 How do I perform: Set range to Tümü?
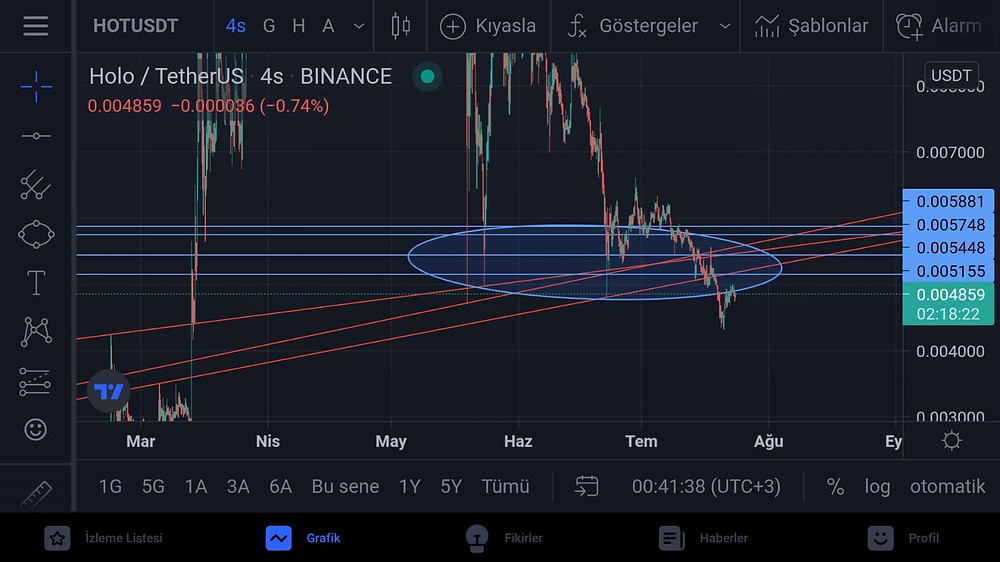coord(505,487)
